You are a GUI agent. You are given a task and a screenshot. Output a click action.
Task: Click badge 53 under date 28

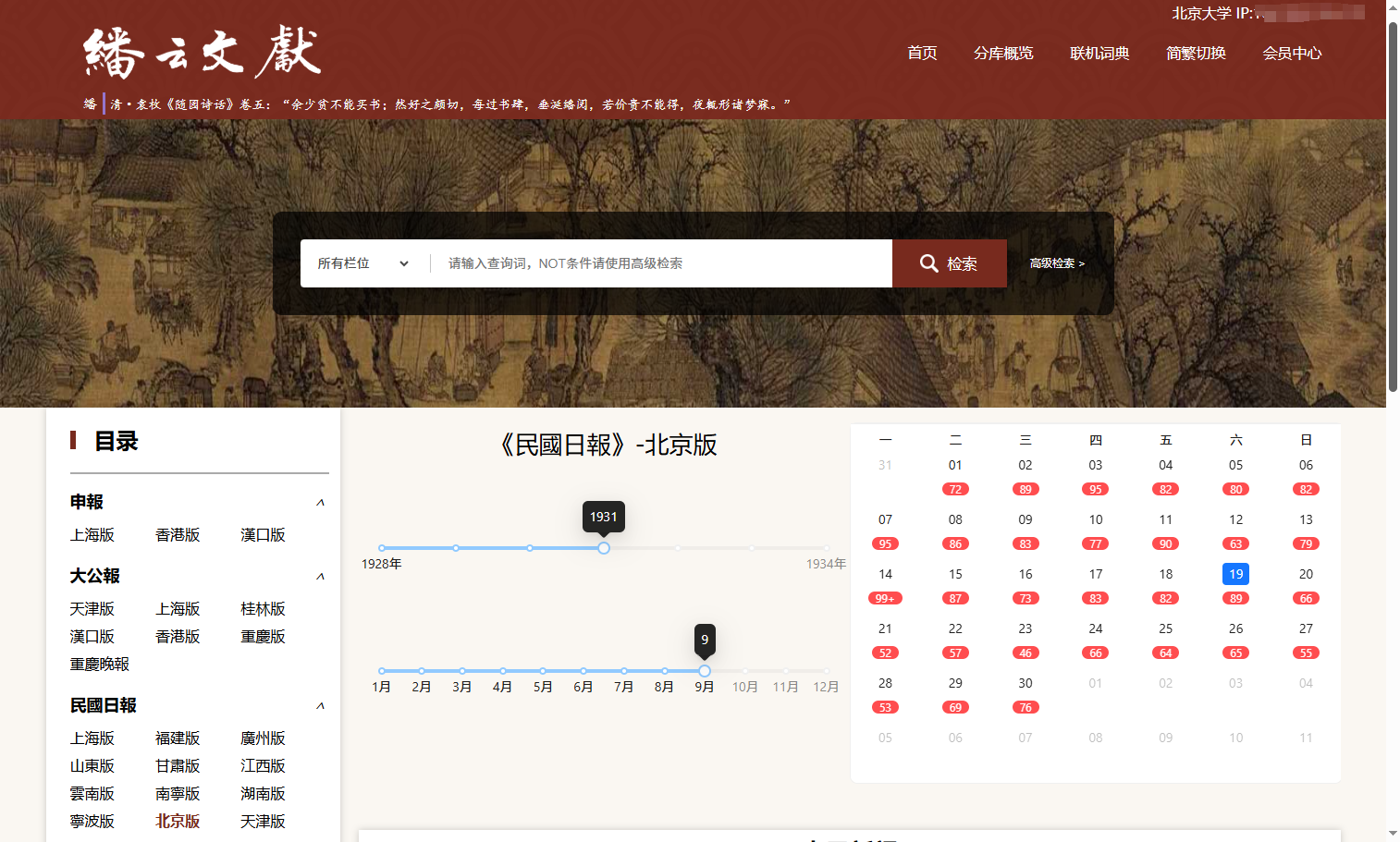pyautogui.click(x=885, y=707)
